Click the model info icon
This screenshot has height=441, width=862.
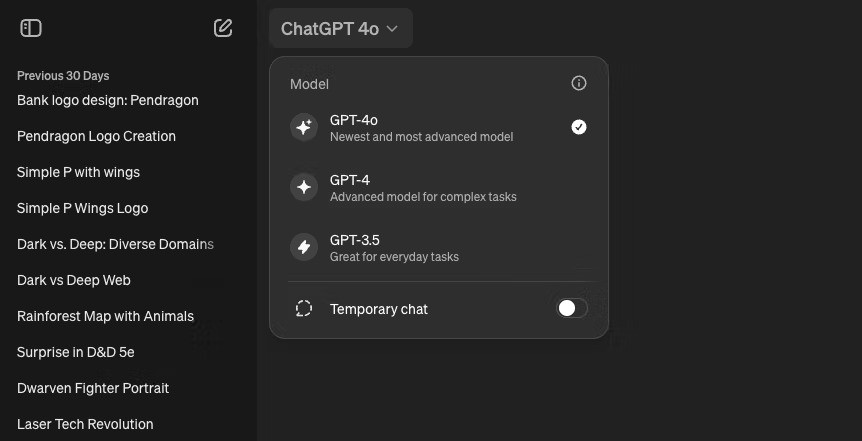(x=578, y=84)
